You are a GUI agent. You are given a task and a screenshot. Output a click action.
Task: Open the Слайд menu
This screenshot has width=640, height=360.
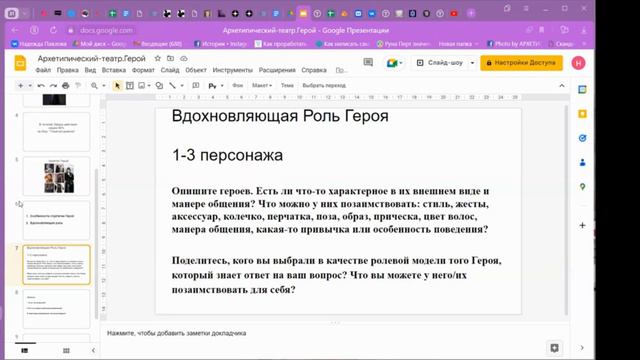click(x=170, y=70)
